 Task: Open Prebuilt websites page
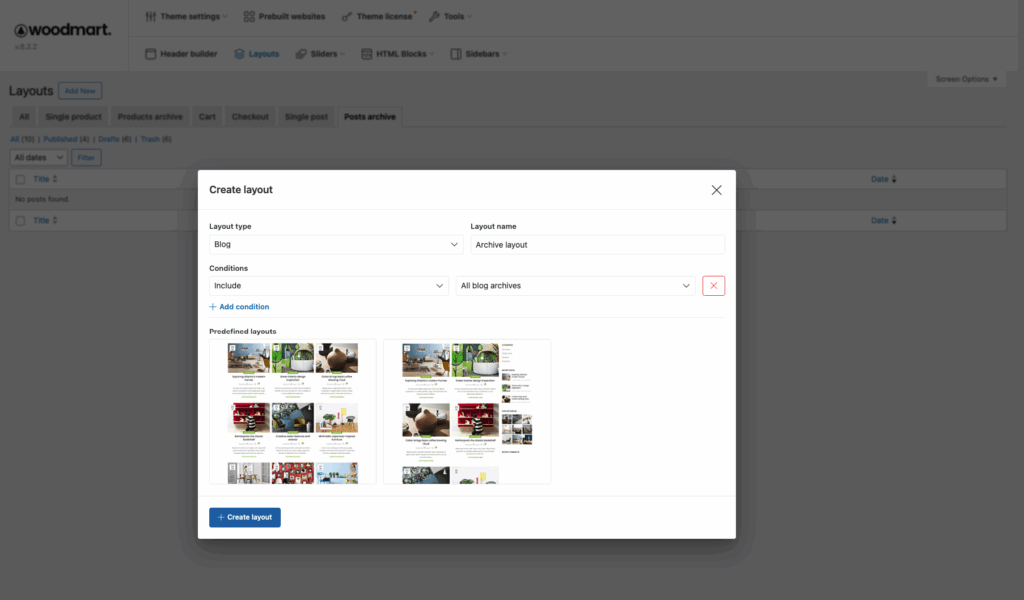[x=284, y=16]
